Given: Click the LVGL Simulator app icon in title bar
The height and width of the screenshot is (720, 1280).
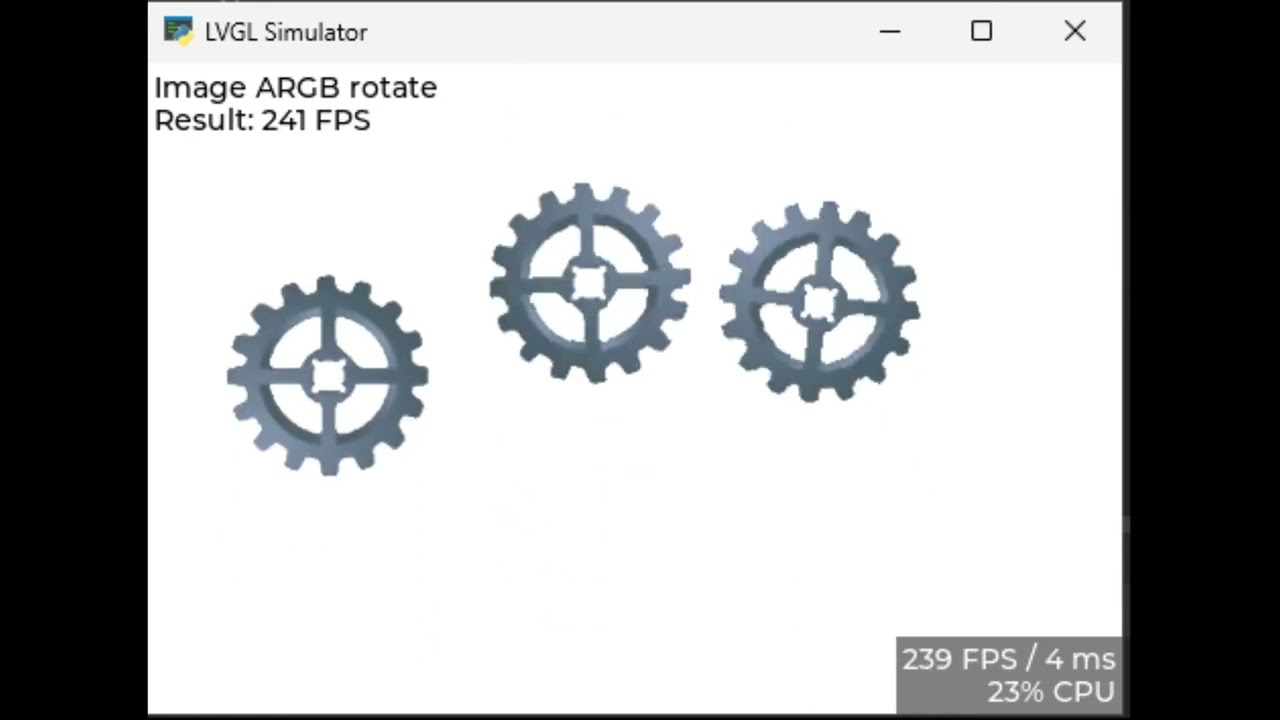Looking at the screenshot, I should (x=178, y=31).
